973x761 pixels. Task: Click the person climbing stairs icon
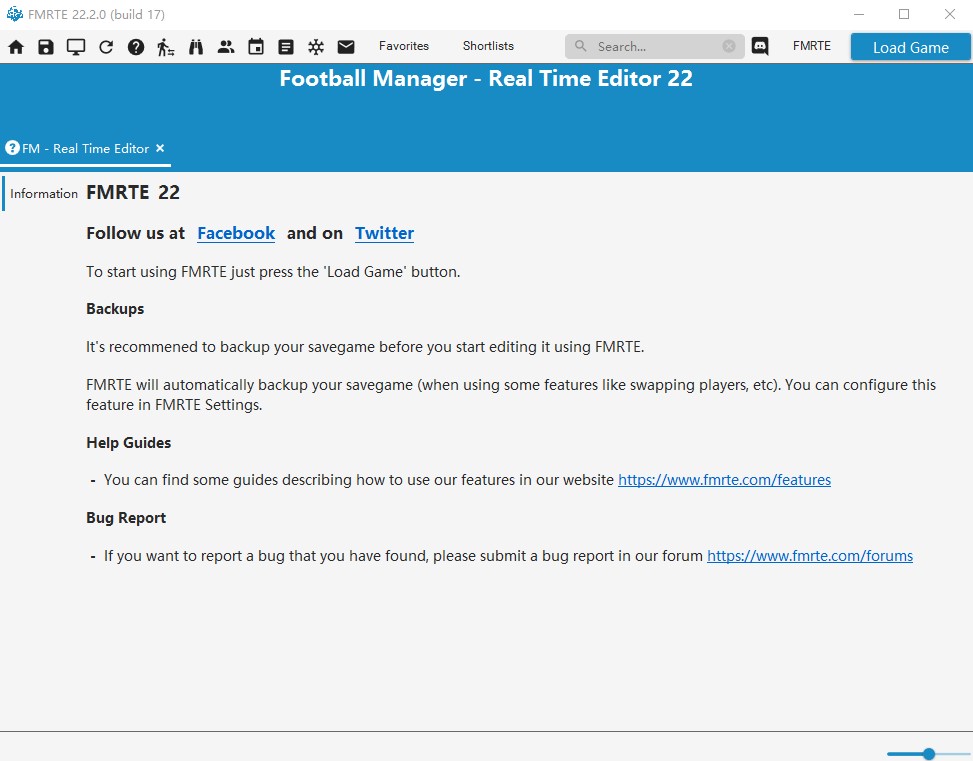pos(166,47)
